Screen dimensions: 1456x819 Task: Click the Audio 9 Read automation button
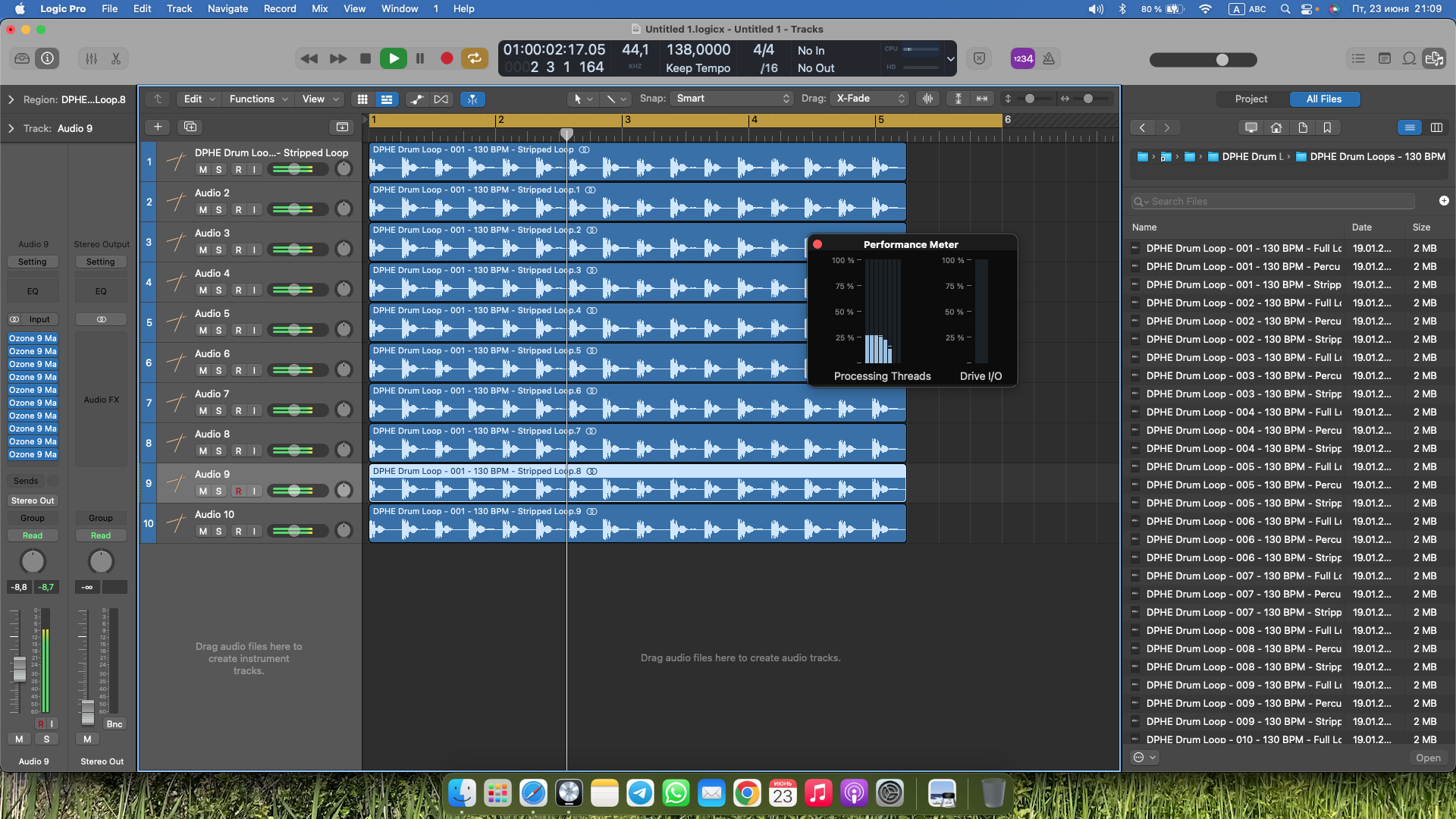[33, 536]
